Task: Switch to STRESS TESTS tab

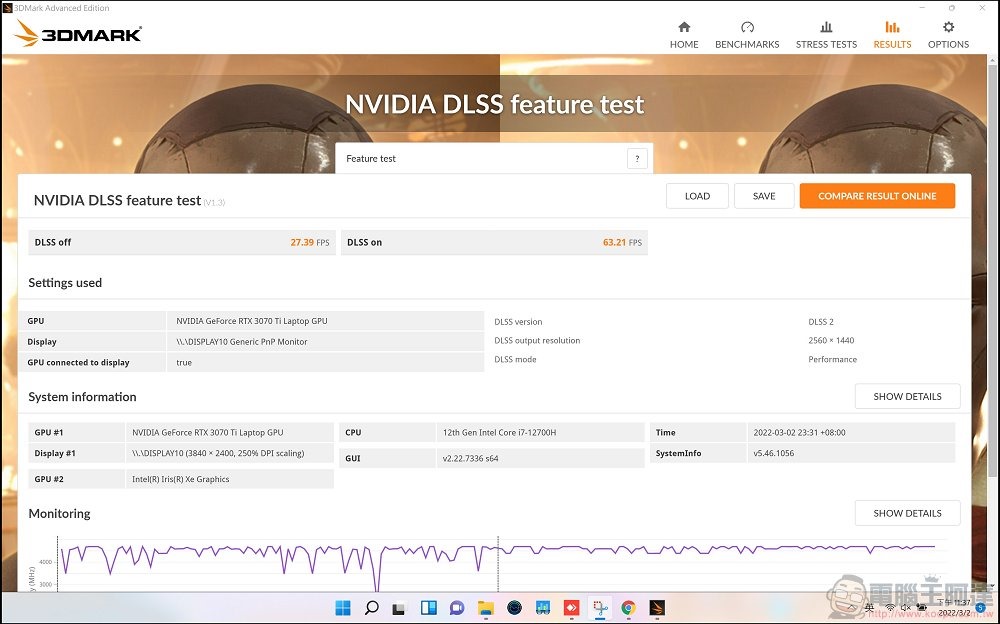Action: click(826, 35)
